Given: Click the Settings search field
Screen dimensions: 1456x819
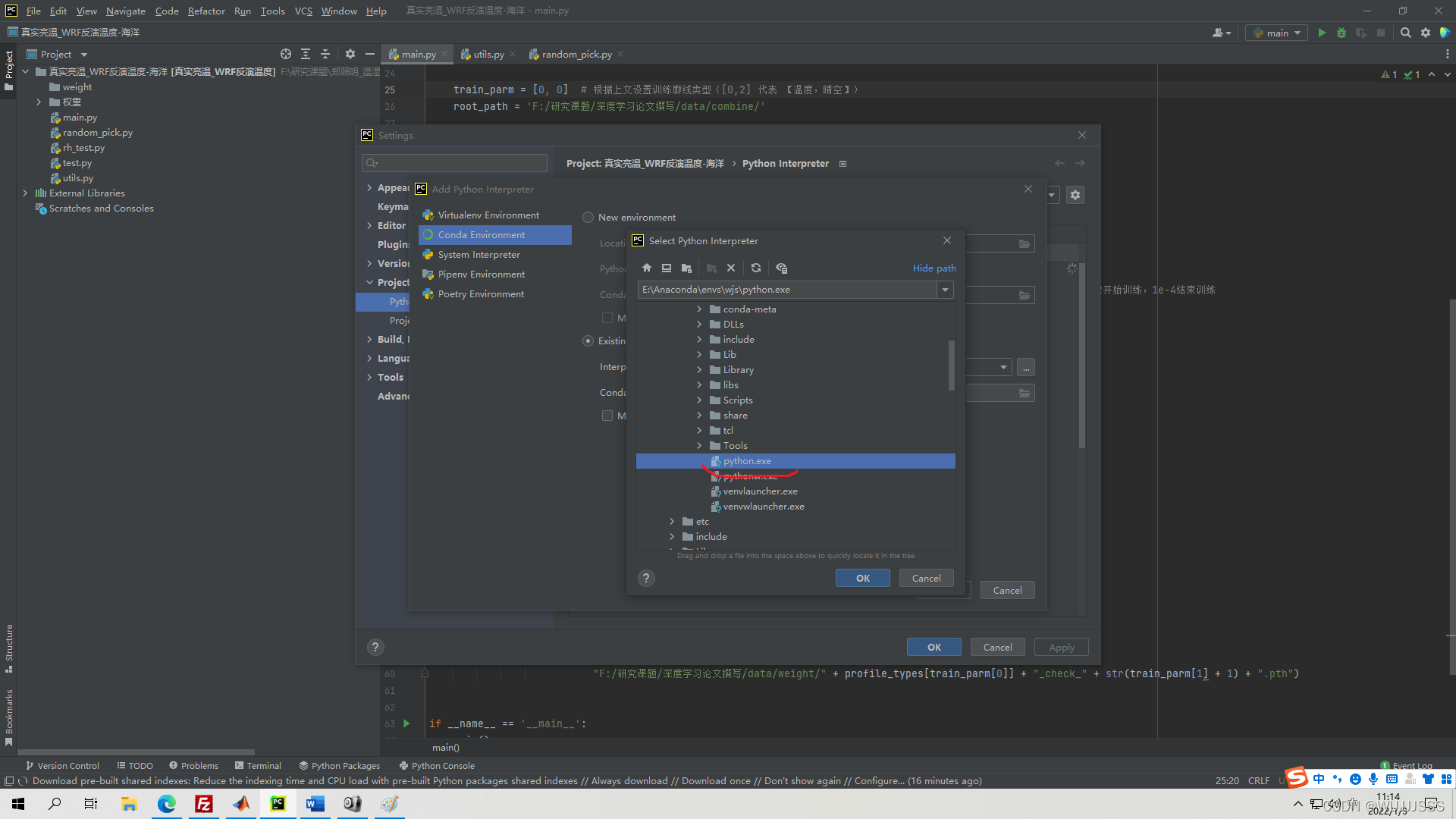Looking at the screenshot, I should 455,163.
